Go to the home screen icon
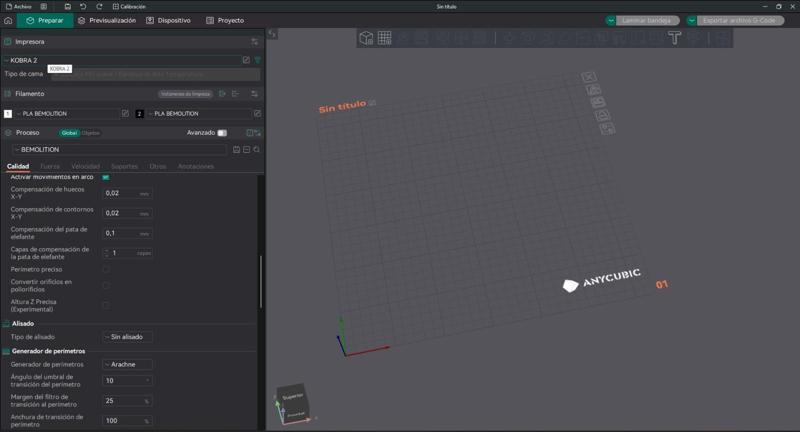800x432 pixels. (x=8, y=20)
